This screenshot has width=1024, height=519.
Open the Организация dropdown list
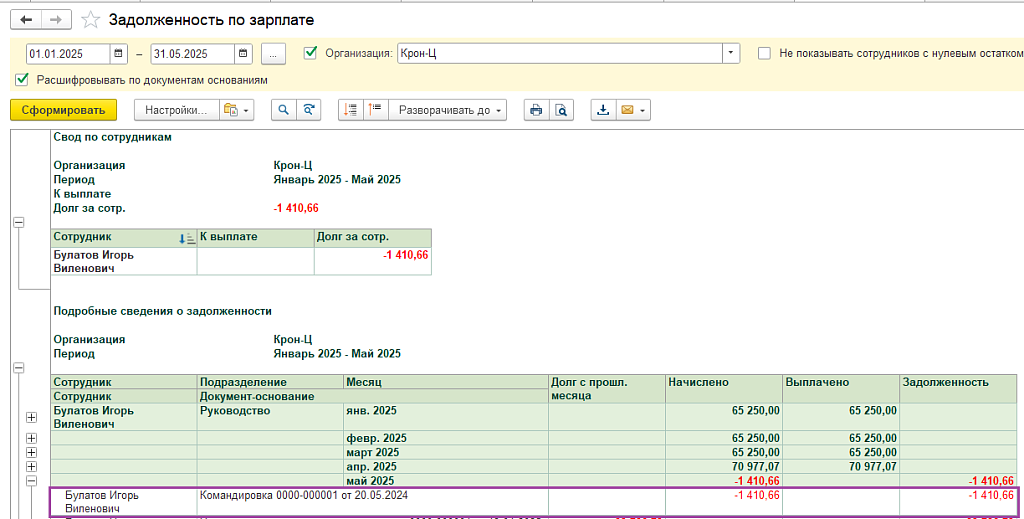[x=731, y=53]
